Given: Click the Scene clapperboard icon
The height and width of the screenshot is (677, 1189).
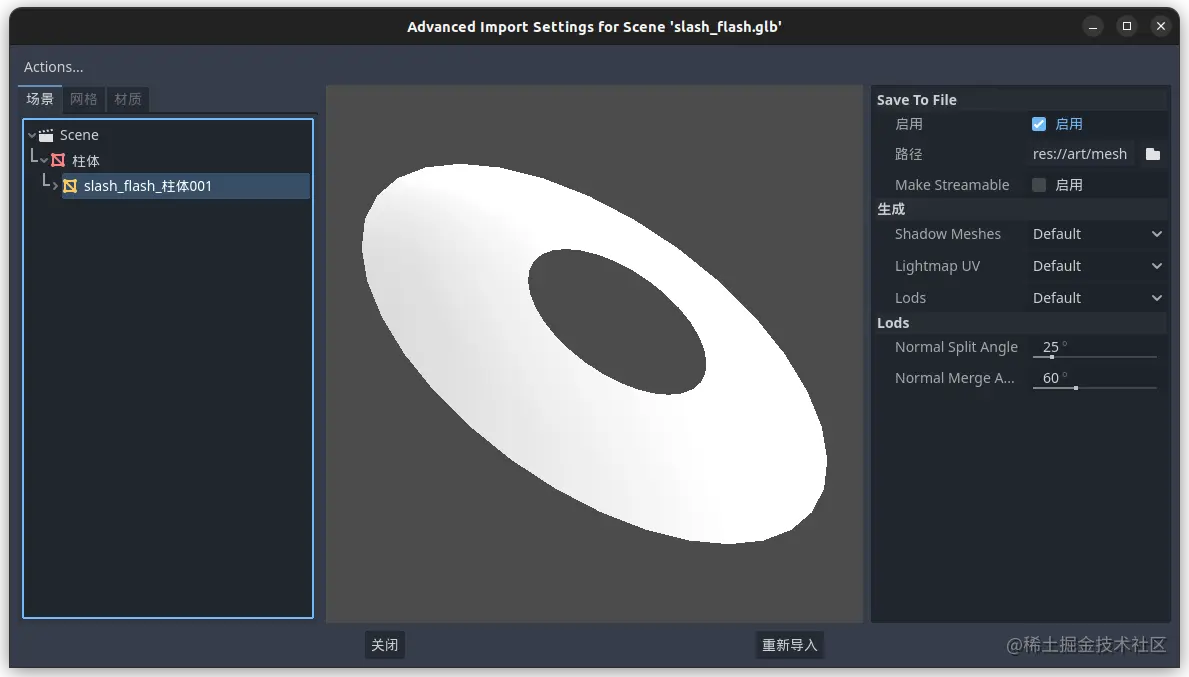Looking at the screenshot, I should click(46, 135).
